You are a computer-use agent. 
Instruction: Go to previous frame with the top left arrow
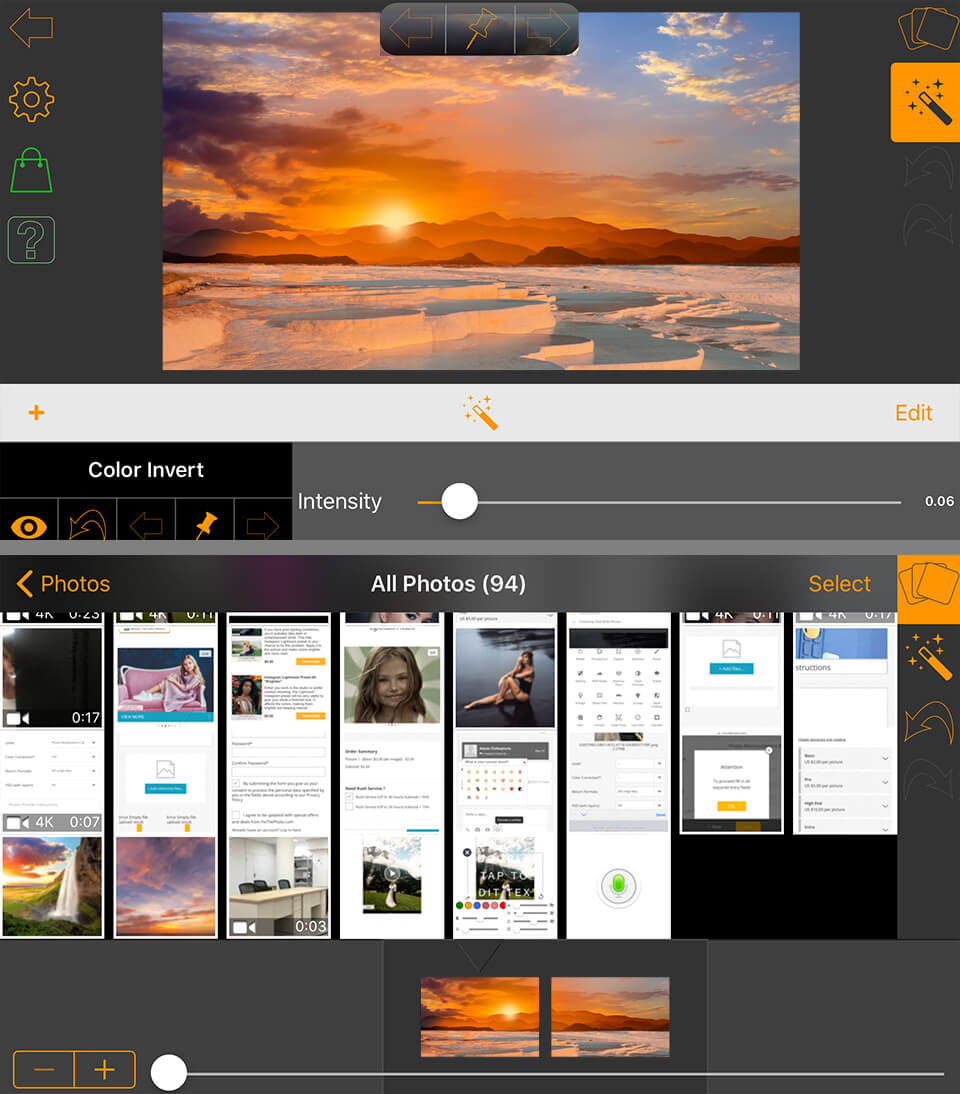tap(413, 29)
